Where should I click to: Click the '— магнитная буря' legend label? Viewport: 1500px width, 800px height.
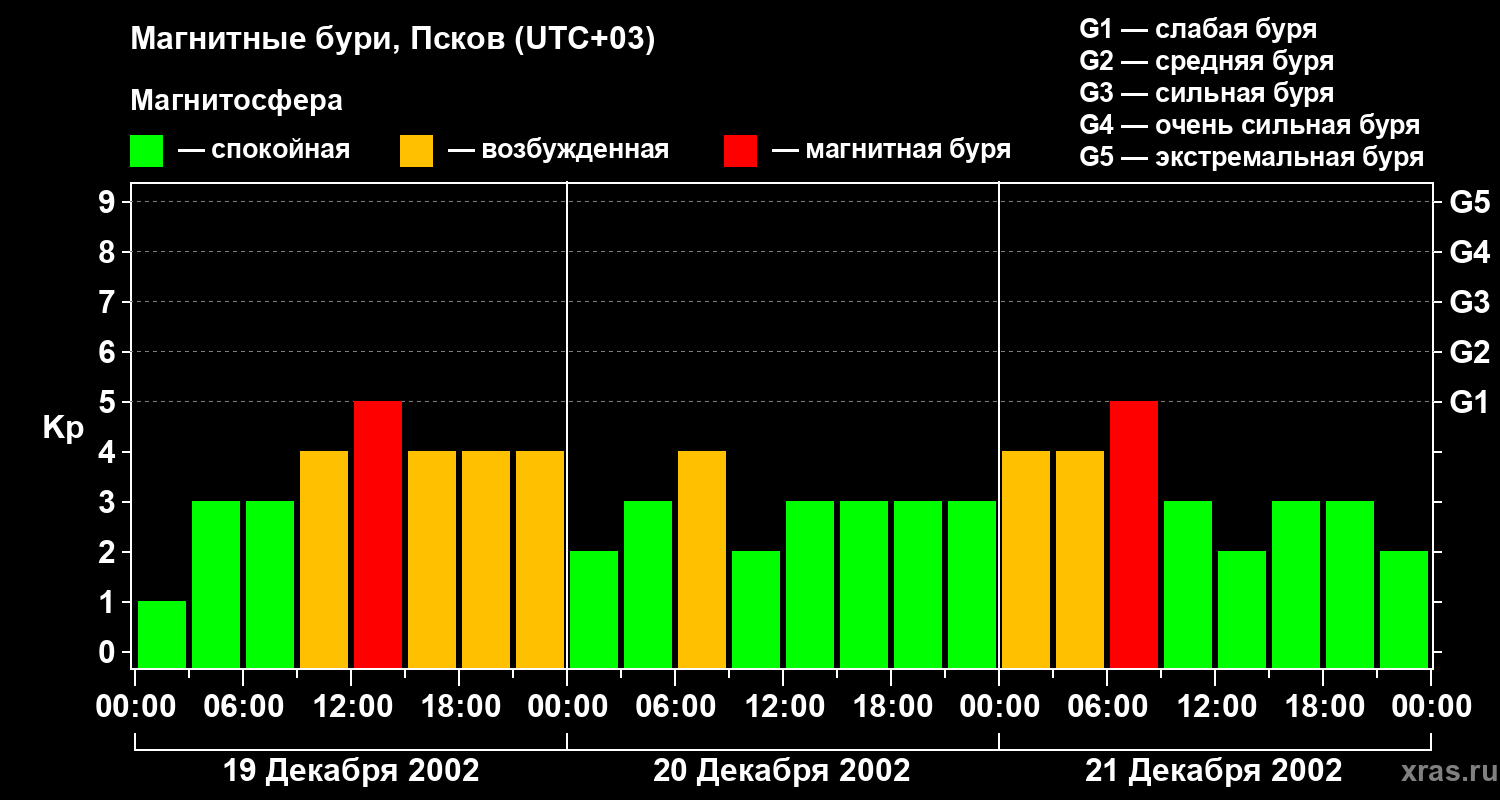pos(891,151)
